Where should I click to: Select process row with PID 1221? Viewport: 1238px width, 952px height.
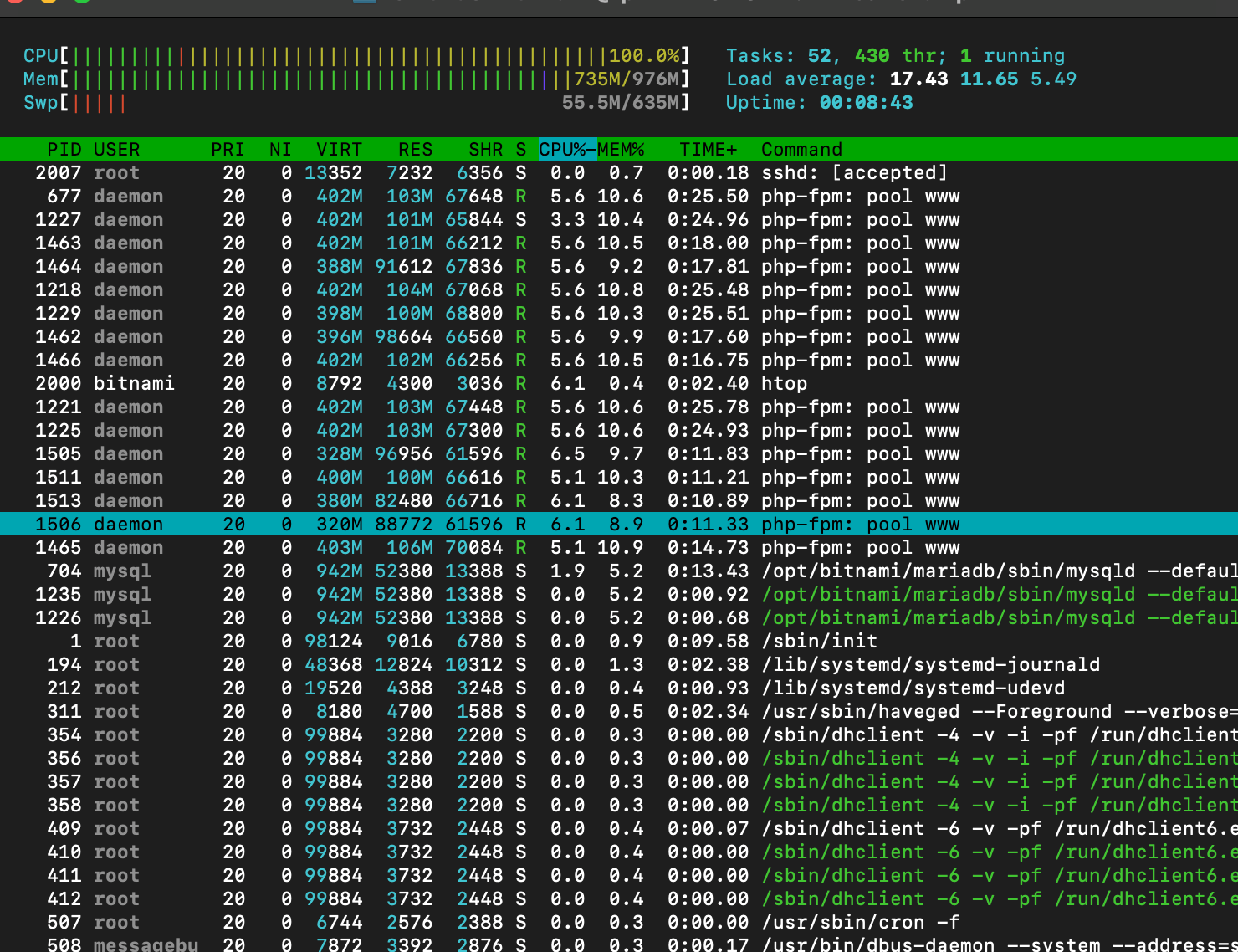point(619,407)
